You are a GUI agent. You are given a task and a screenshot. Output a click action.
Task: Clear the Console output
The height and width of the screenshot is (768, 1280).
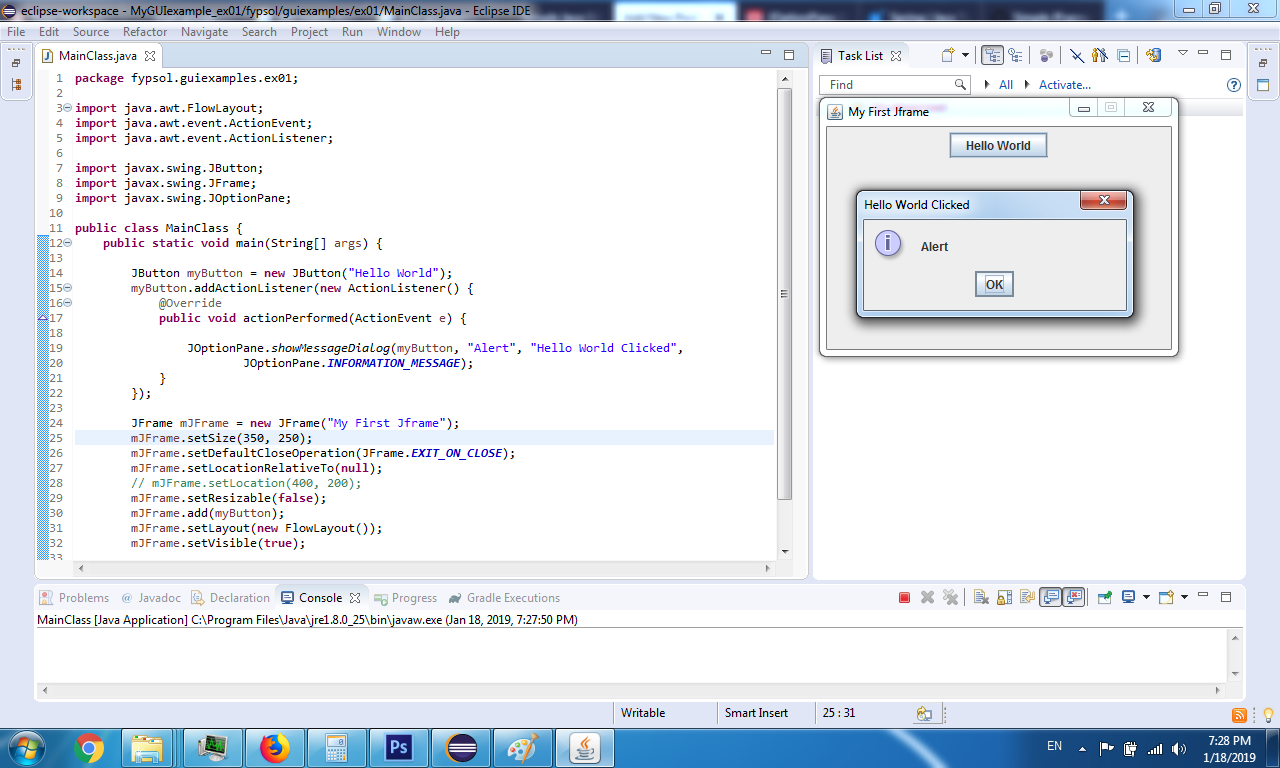click(x=980, y=597)
